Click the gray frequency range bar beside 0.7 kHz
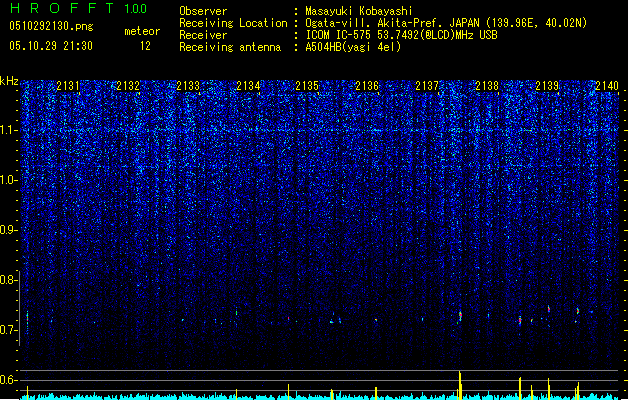This screenshot has height=400, width=629. (x=20, y=308)
